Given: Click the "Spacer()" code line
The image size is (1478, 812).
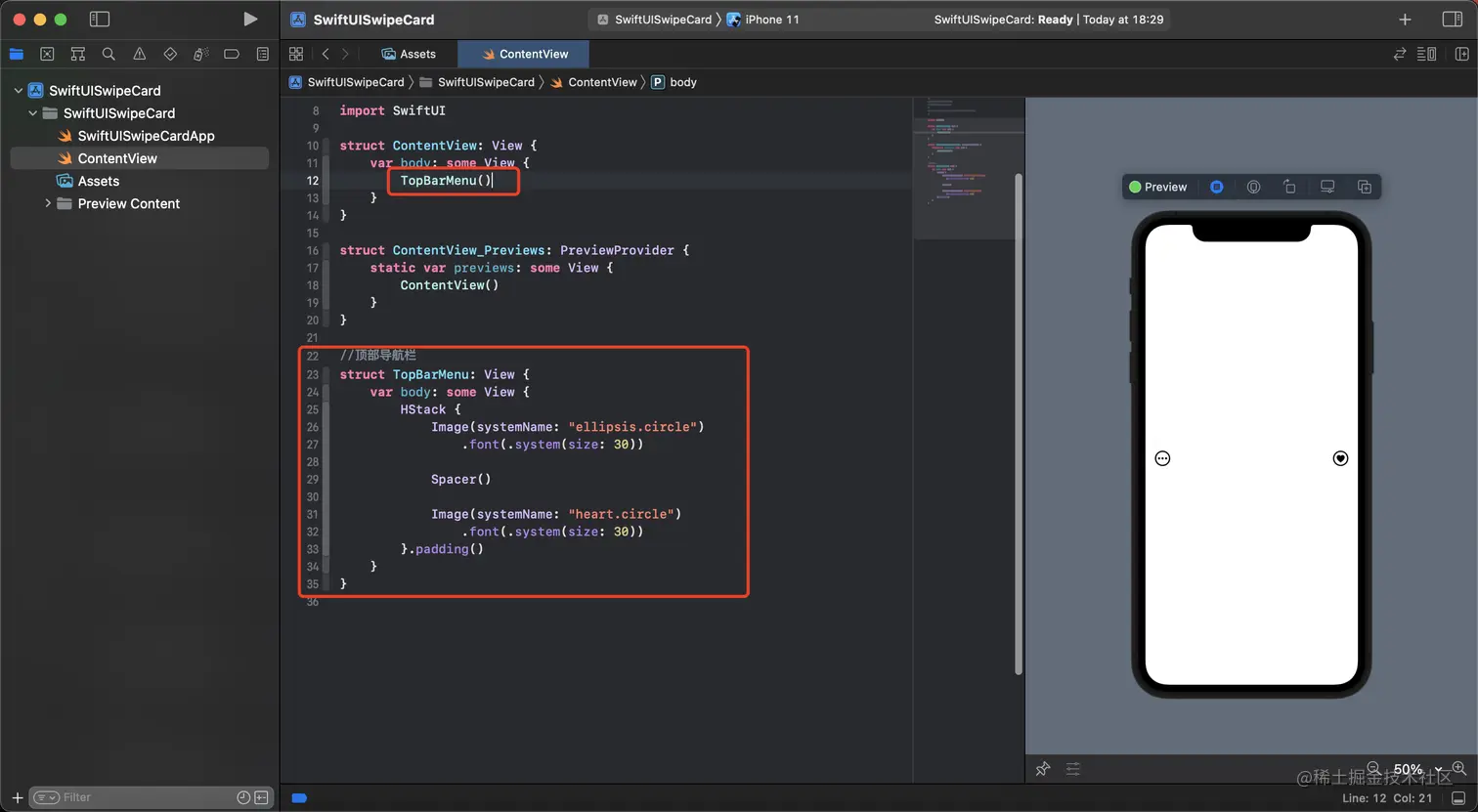Looking at the screenshot, I should pos(460,479).
